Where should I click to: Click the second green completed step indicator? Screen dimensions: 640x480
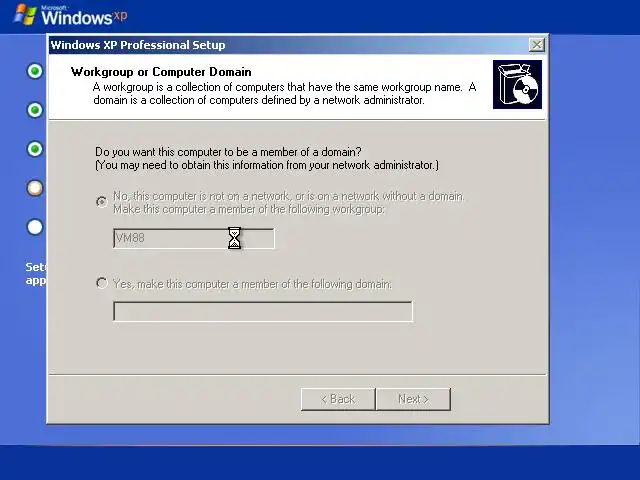point(35,110)
